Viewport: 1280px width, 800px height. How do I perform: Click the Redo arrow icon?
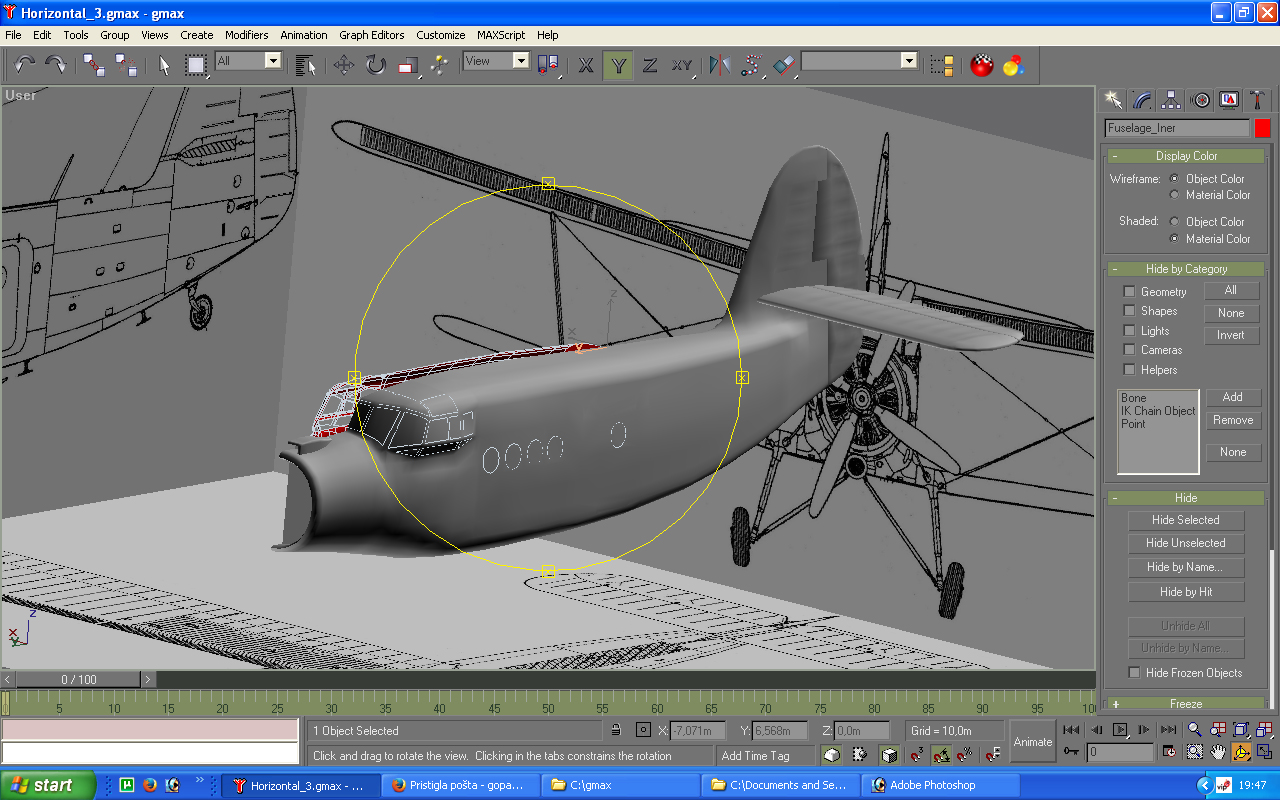[56, 65]
